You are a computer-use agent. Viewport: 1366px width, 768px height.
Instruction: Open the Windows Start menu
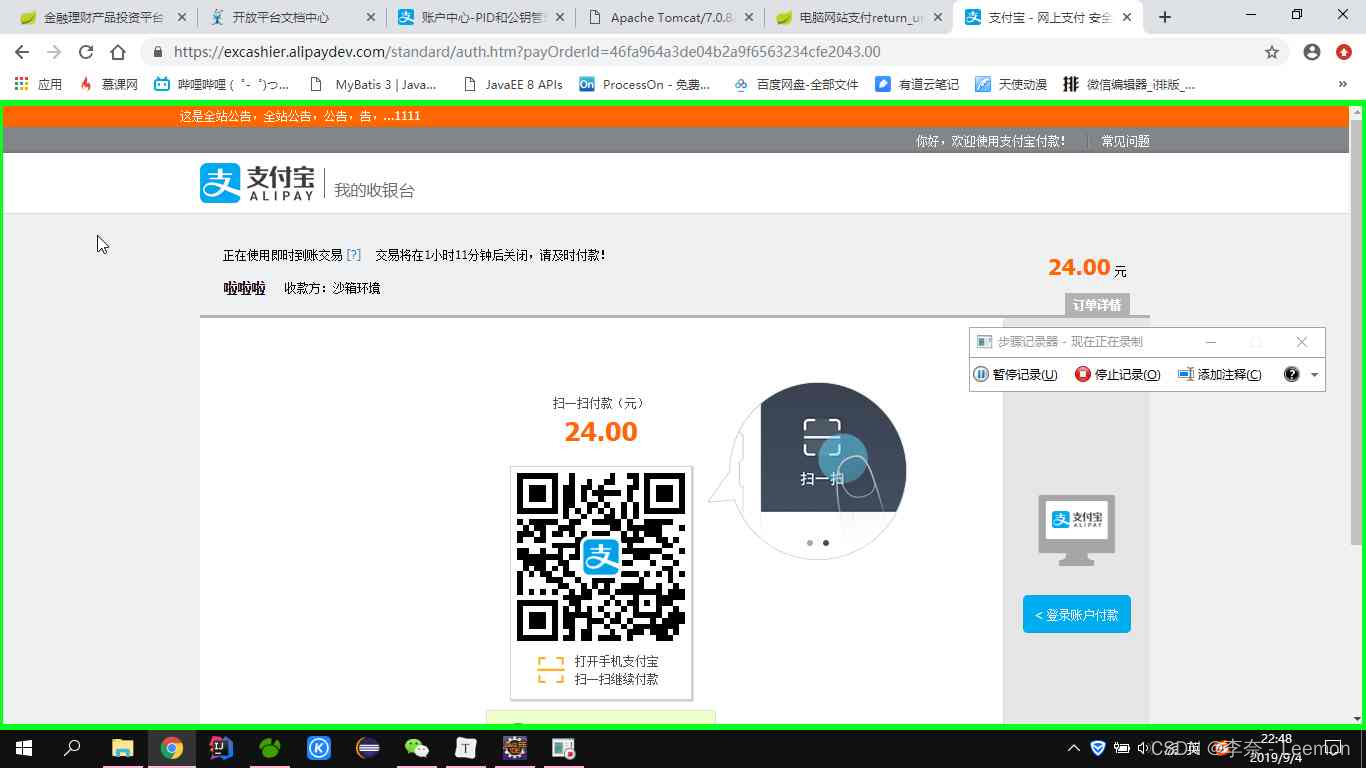[x=24, y=747]
